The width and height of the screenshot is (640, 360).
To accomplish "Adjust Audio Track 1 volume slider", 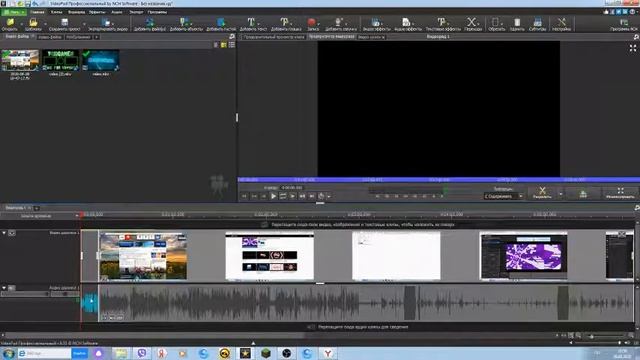I will click(24, 294).
